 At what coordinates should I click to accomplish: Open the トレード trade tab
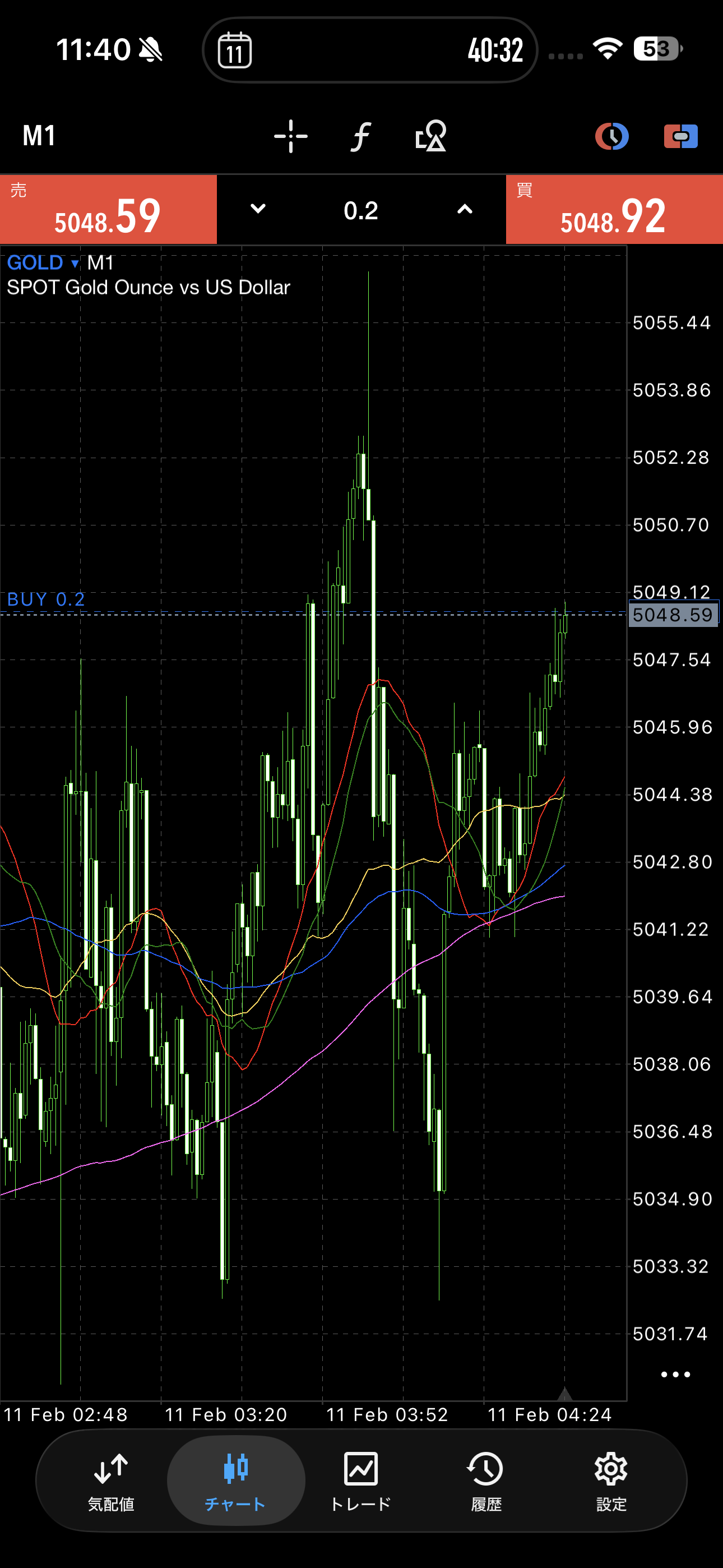pyautogui.click(x=361, y=1480)
